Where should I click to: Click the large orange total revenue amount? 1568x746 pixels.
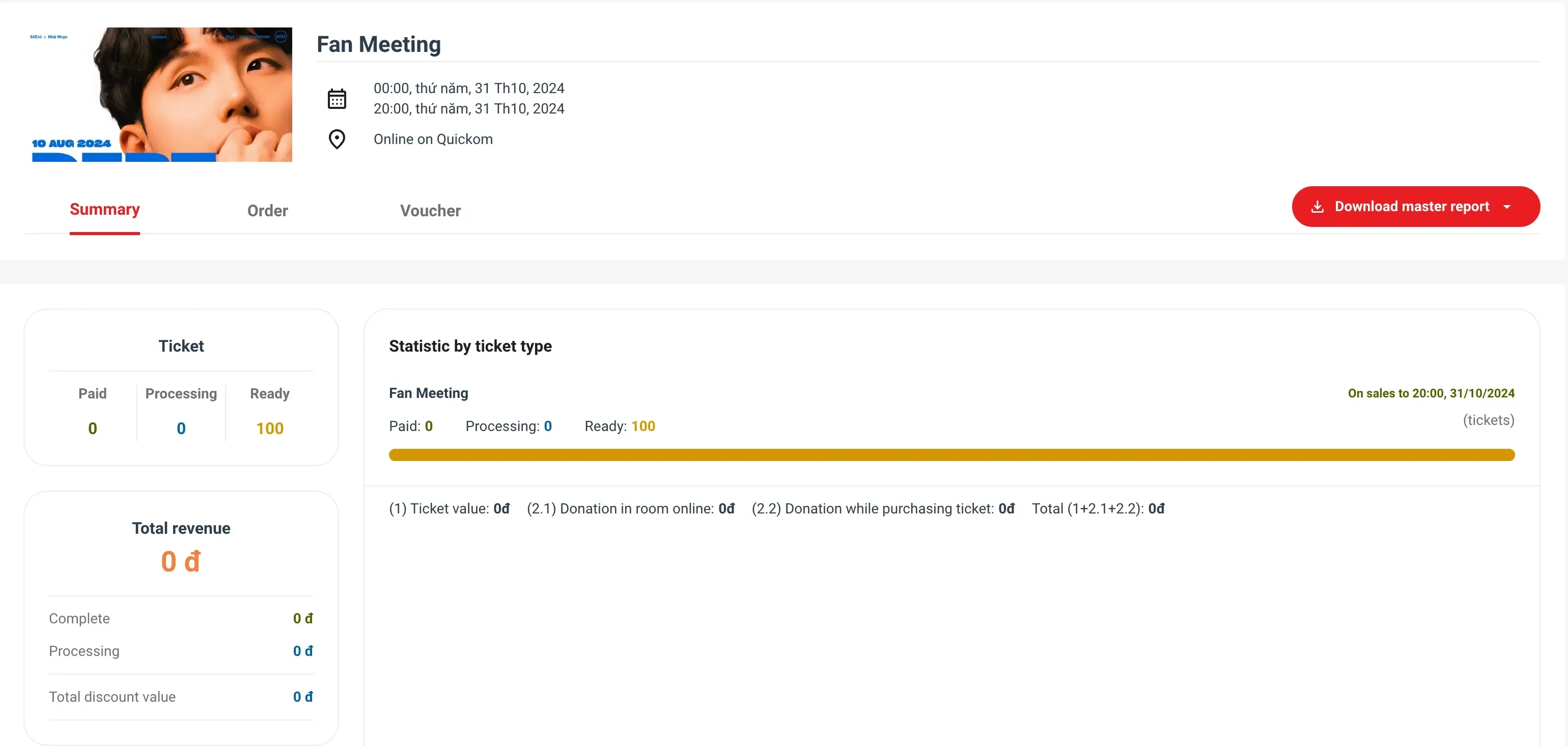point(181,561)
